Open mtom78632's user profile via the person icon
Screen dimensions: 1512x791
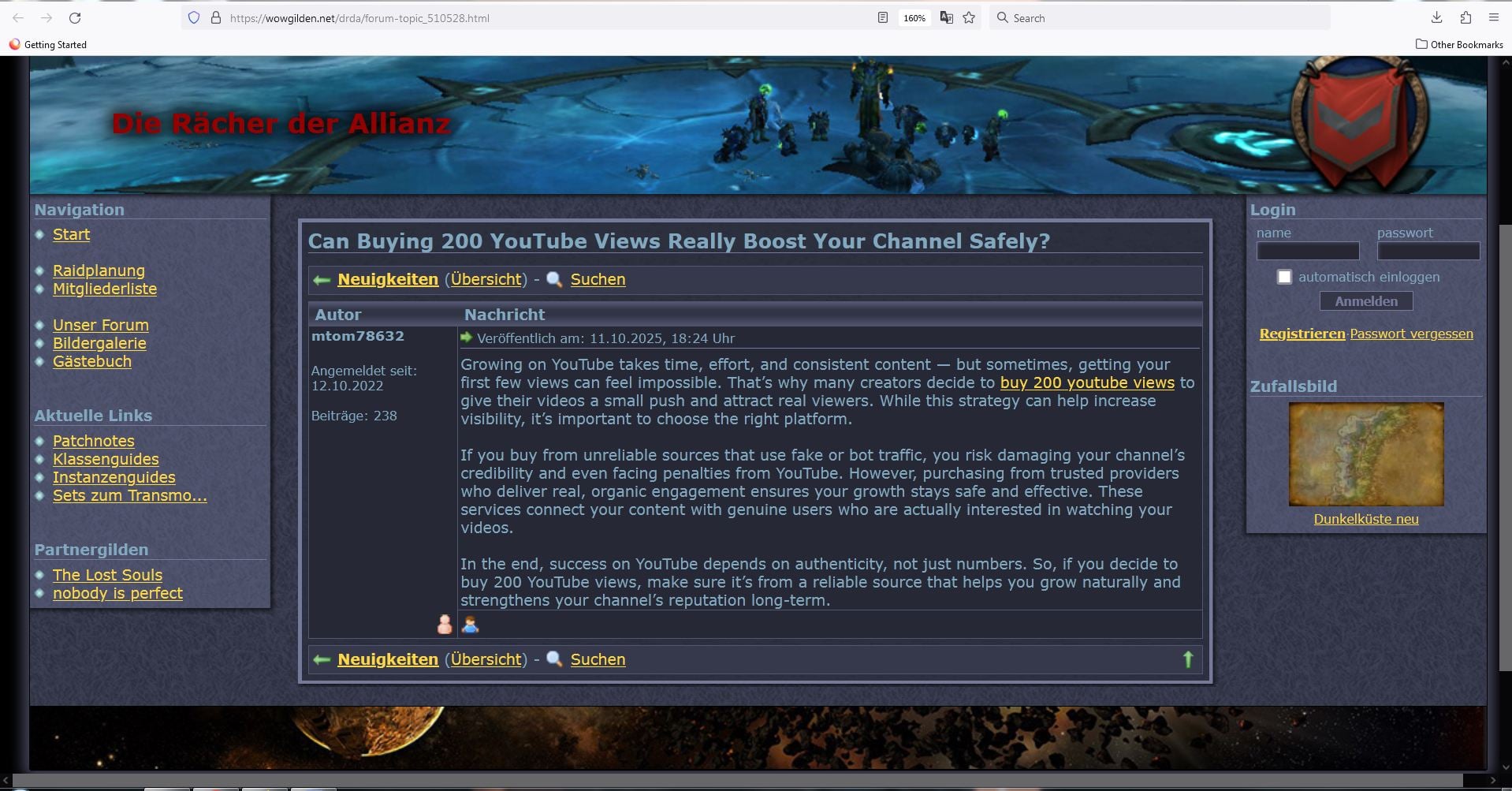445,624
